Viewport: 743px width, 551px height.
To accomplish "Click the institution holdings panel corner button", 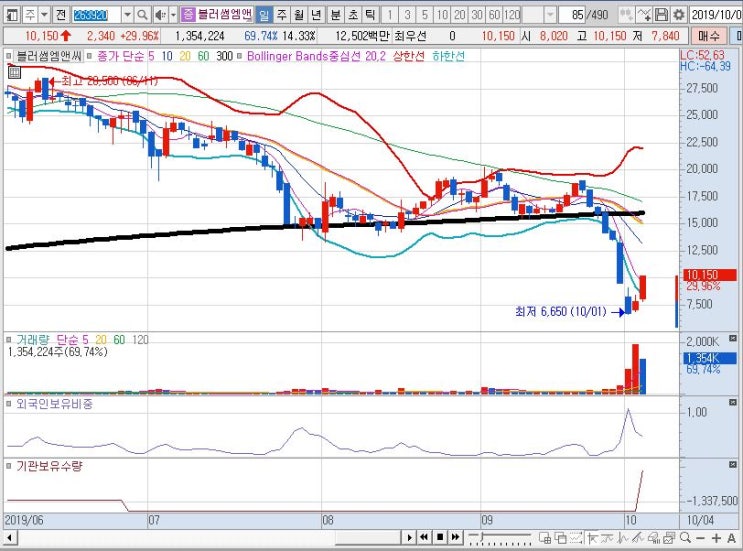I will 733,464.
